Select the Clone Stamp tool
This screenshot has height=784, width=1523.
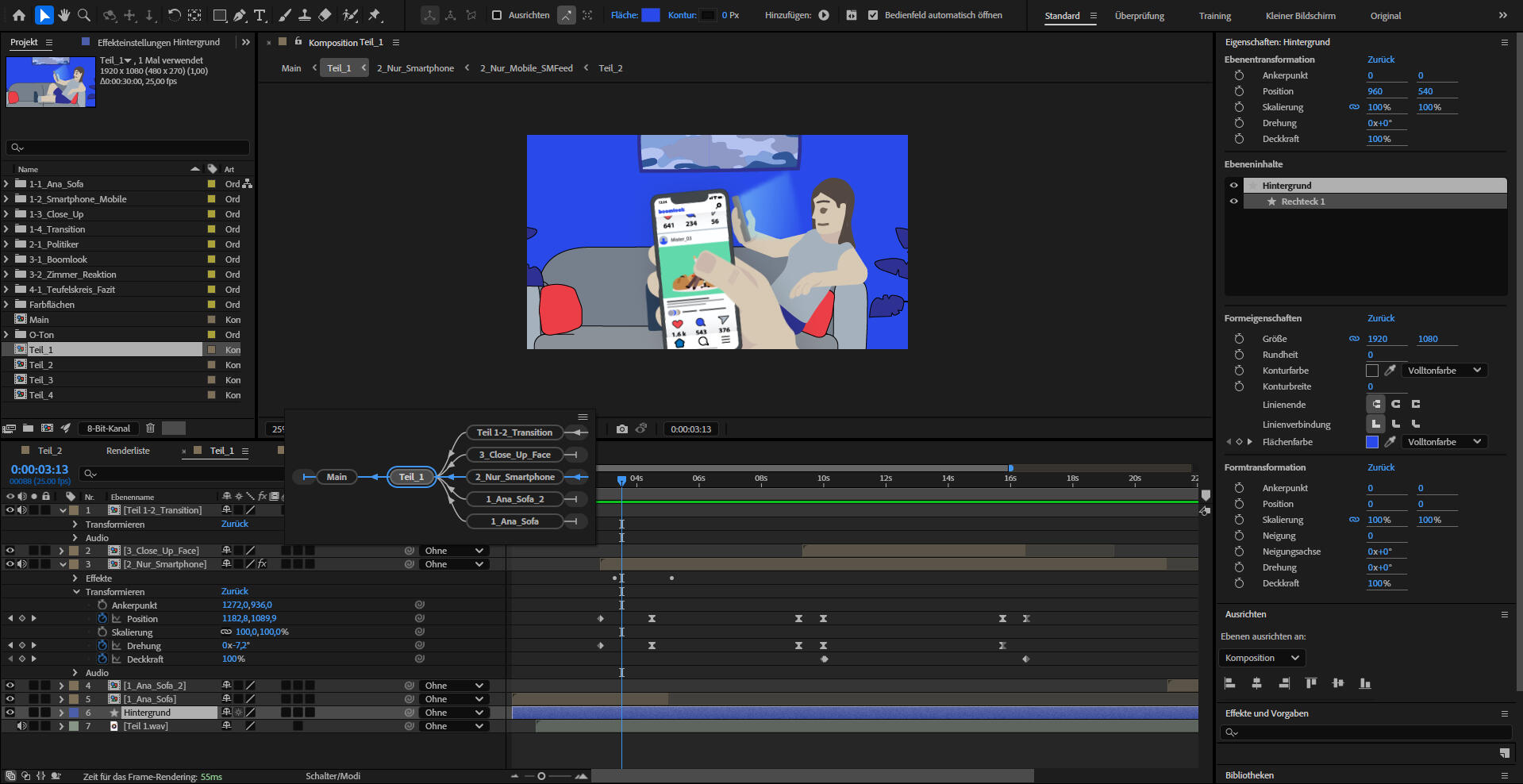point(304,15)
